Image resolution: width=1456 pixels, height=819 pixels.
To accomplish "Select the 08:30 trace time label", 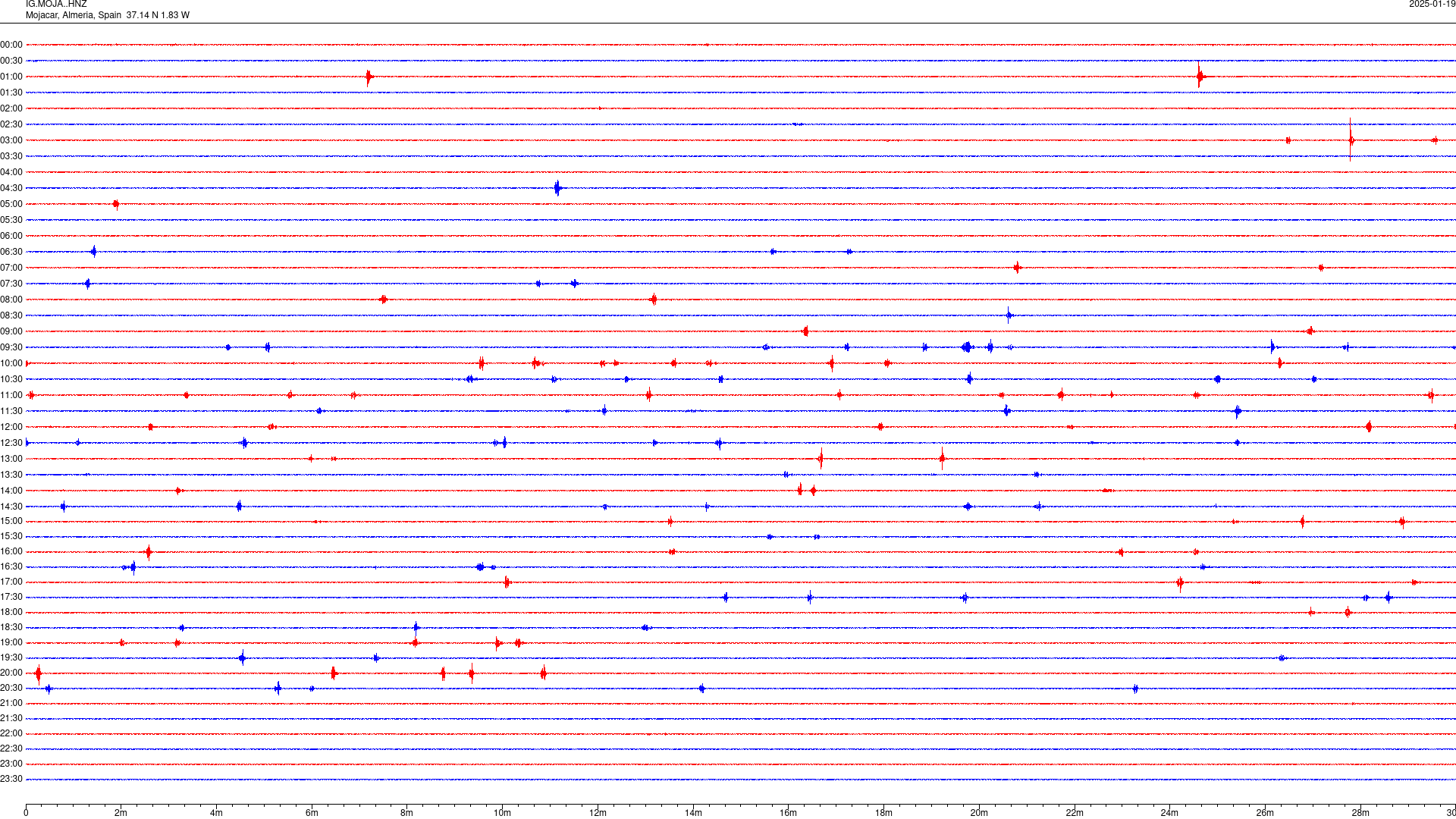I will click(x=11, y=315).
